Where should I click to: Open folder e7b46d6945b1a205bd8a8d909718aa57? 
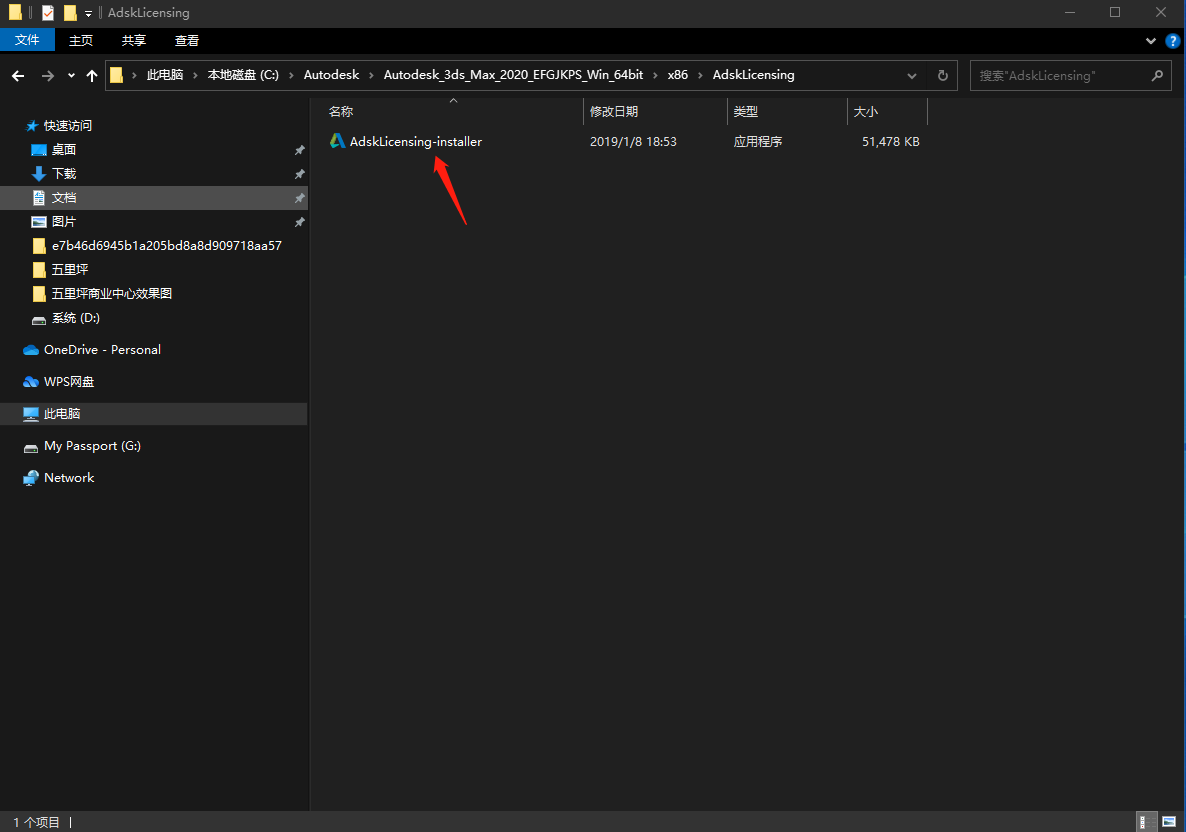click(x=166, y=246)
